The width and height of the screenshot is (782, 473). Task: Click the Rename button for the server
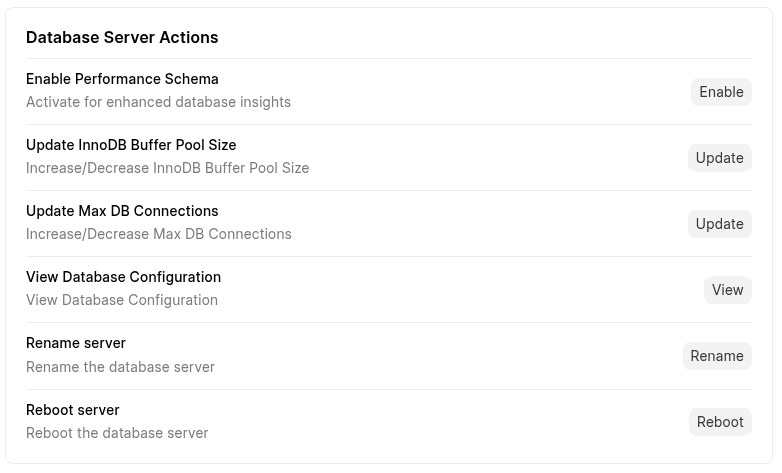coord(716,356)
